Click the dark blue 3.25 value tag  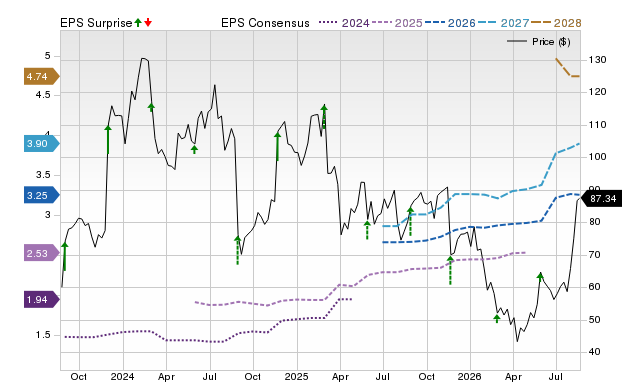[42, 195]
